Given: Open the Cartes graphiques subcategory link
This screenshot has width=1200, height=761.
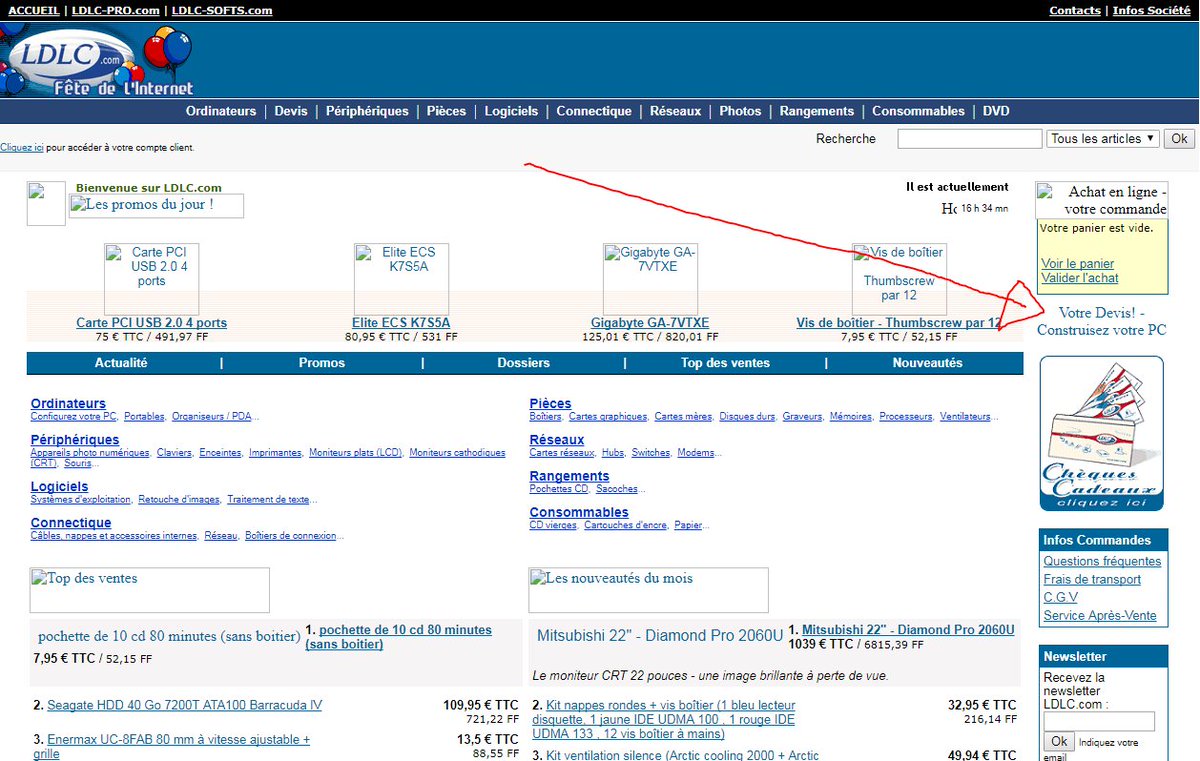Looking at the screenshot, I should (x=608, y=416).
